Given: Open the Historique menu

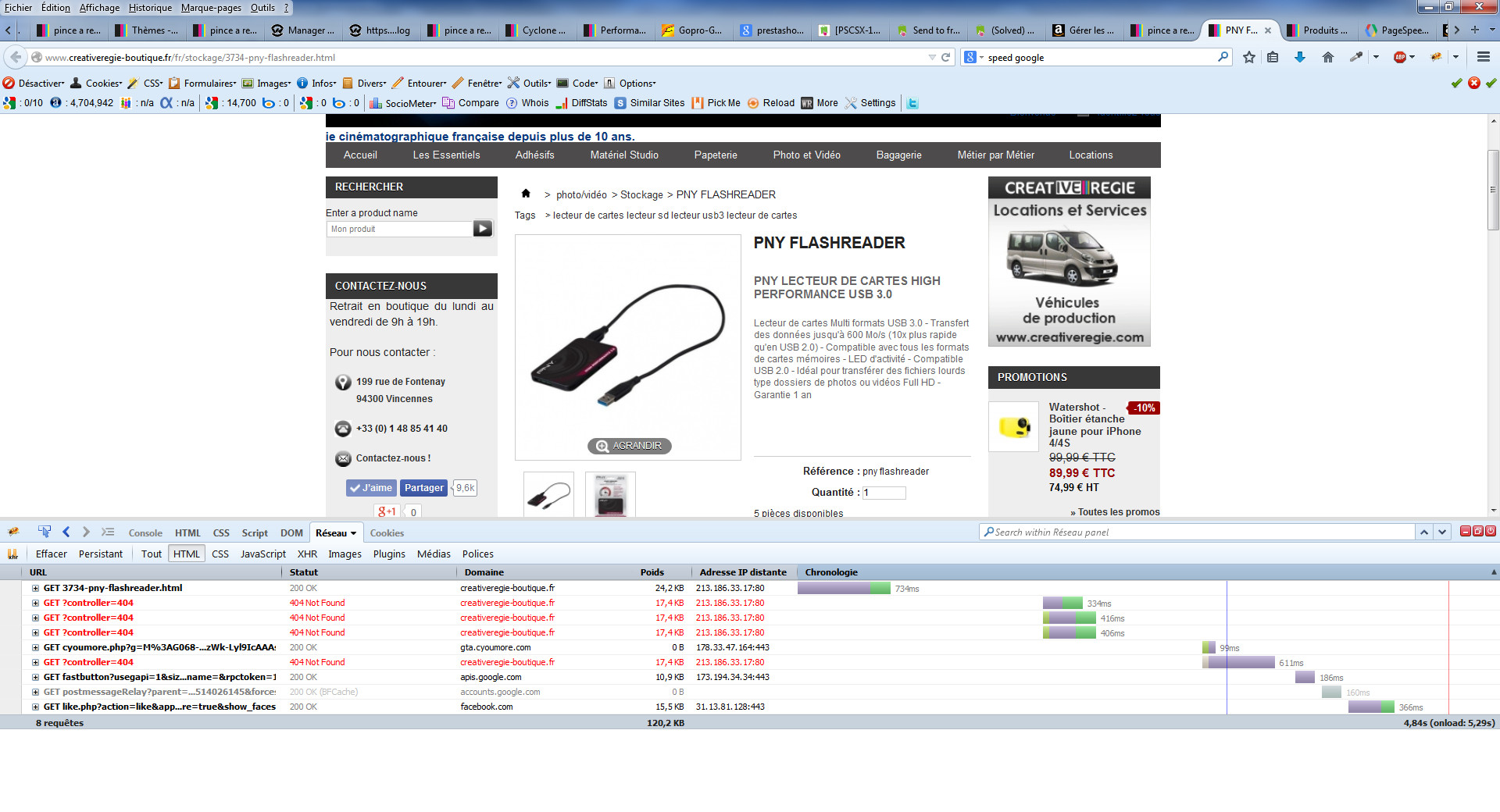Looking at the screenshot, I should click(x=150, y=8).
